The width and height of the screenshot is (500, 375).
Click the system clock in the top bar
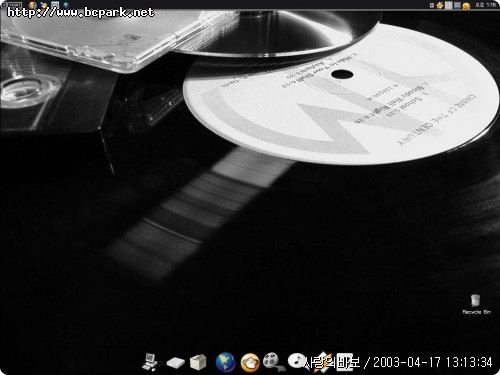(x=485, y=5)
